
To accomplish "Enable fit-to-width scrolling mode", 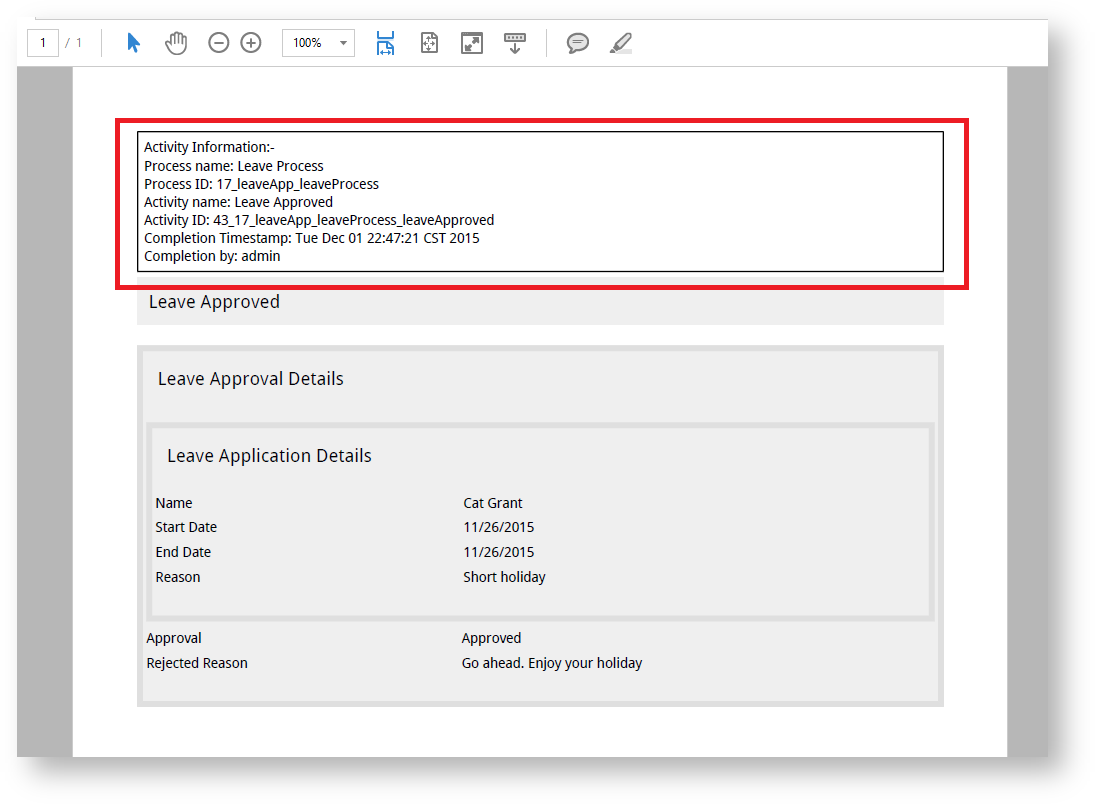I will pyautogui.click(x=385, y=43).
